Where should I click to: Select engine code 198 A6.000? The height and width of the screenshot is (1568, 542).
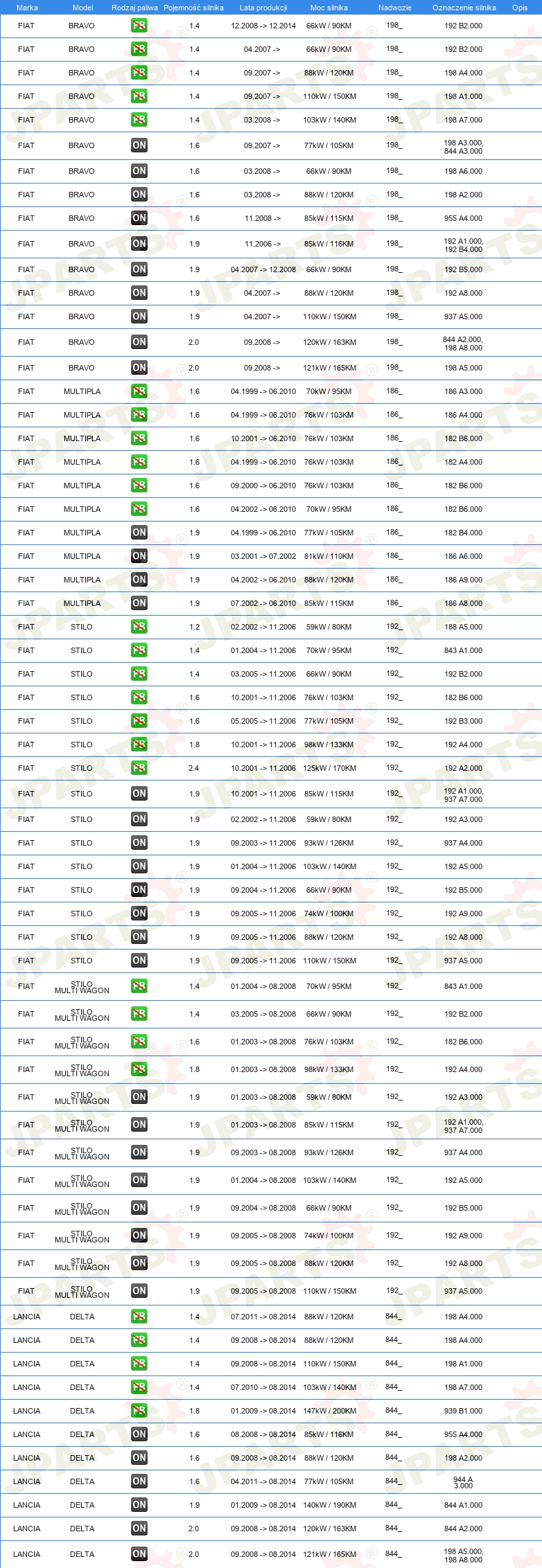tap(463, 171)
